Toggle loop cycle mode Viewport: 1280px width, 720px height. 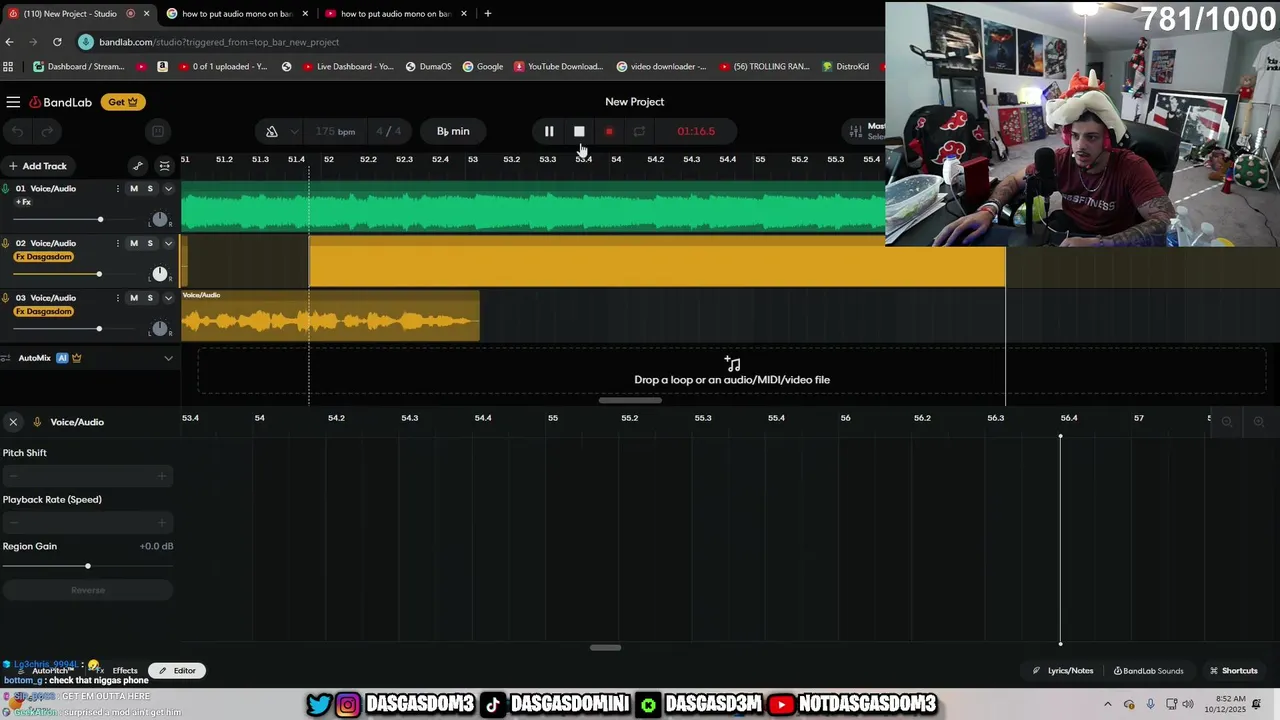(x=639, y=131)
